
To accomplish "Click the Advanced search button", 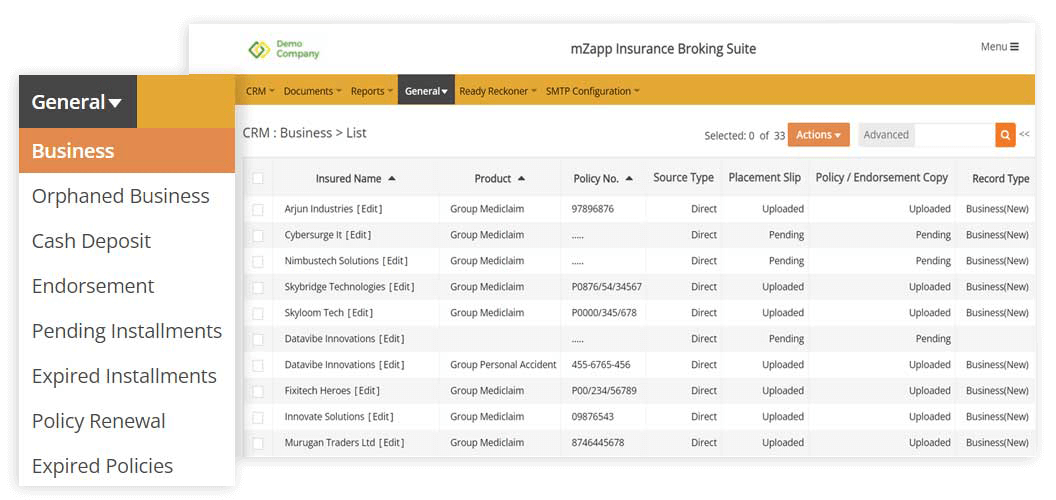I will [886, 135].
